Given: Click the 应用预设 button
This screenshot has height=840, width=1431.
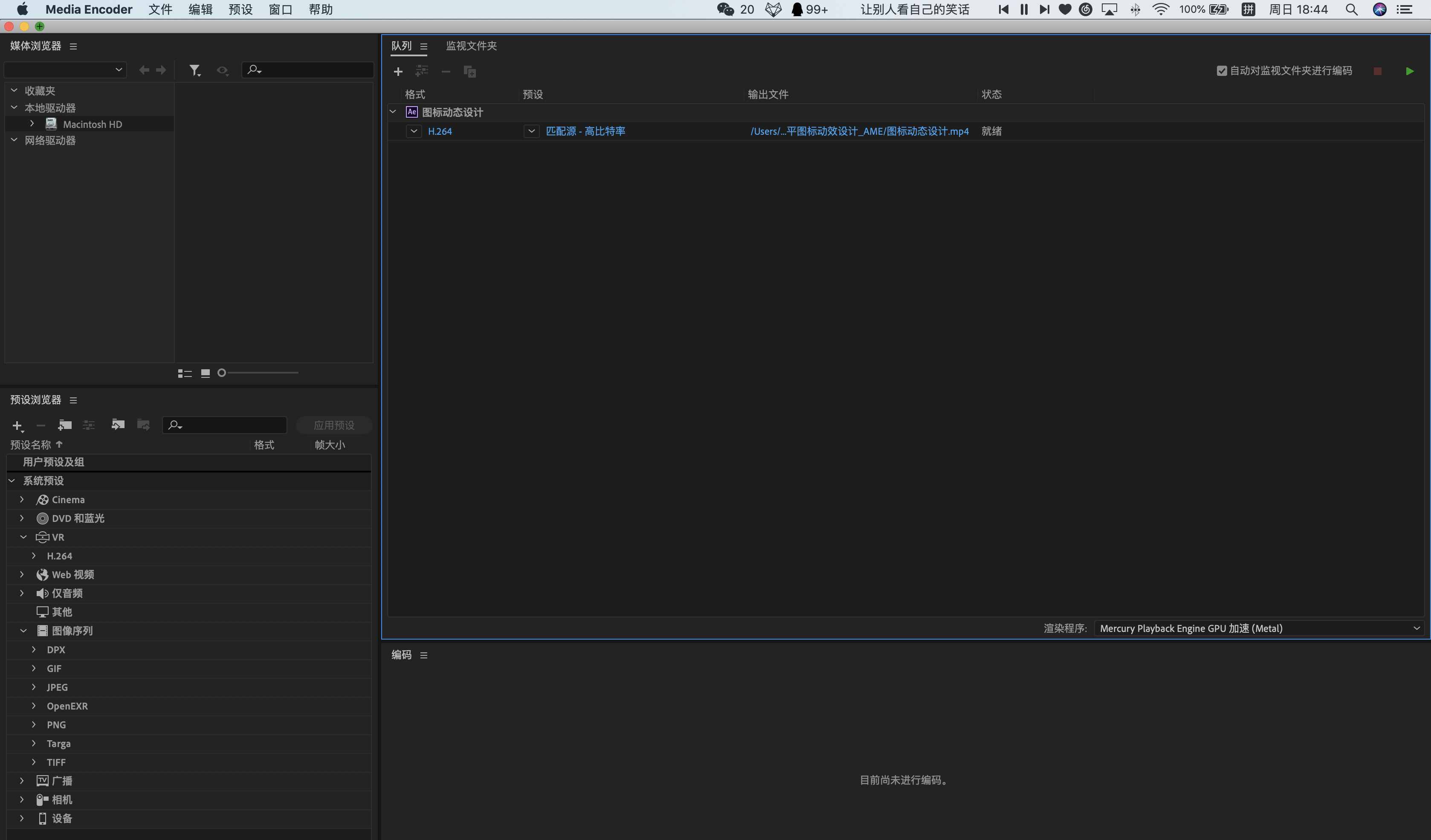Looking at the screenshot, I should coord(334,426).
